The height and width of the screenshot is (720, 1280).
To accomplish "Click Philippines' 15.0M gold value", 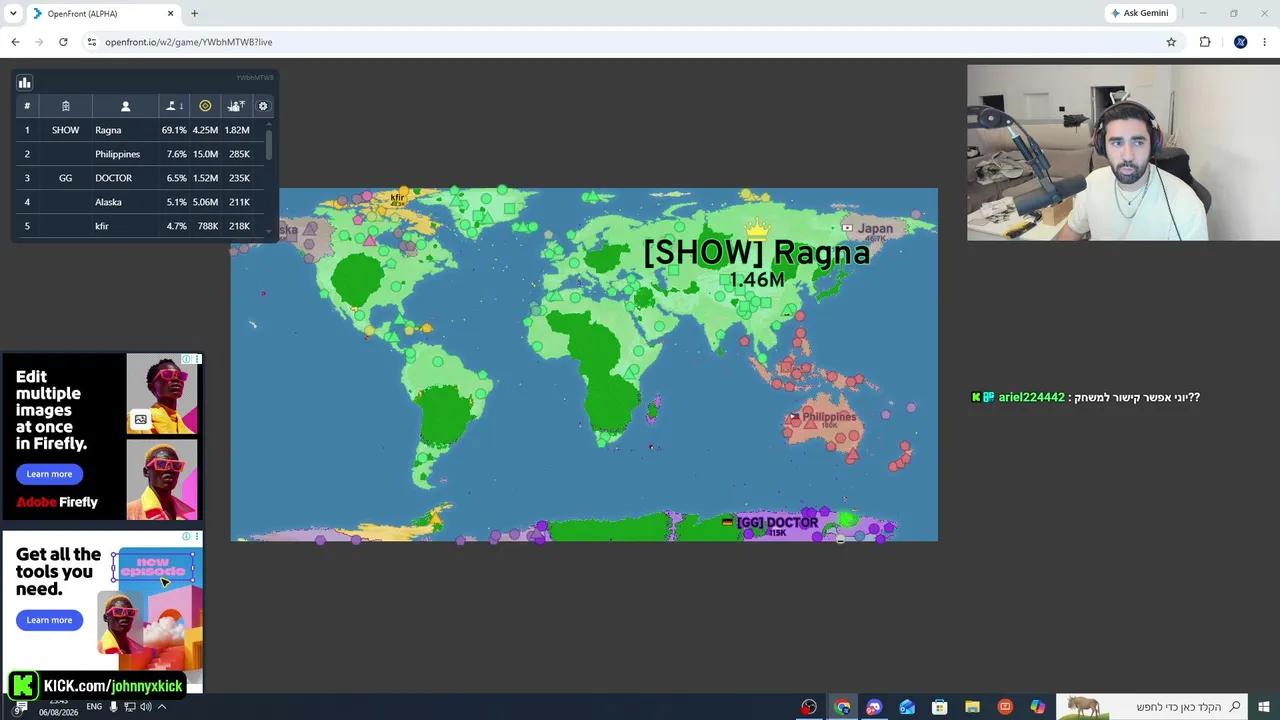I will pos(205,154).
